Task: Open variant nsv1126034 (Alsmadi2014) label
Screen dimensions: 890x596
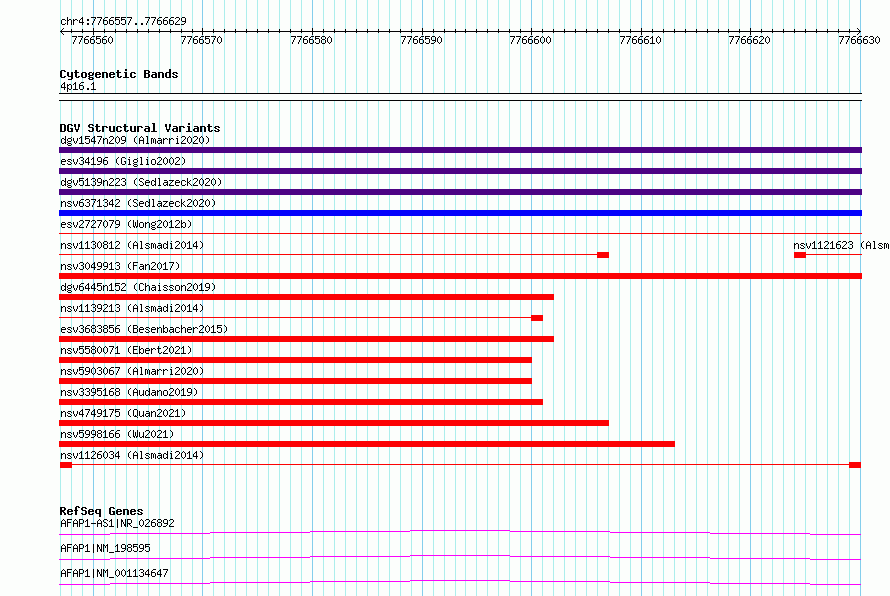Action: 132,455
